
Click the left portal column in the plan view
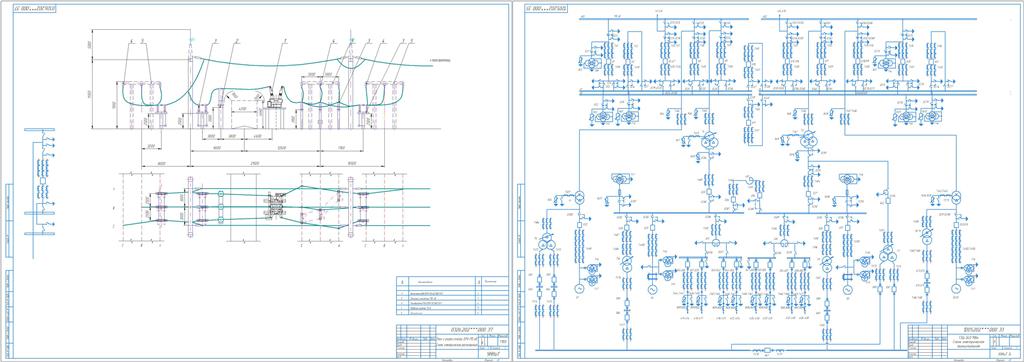(x=190, y=206)
